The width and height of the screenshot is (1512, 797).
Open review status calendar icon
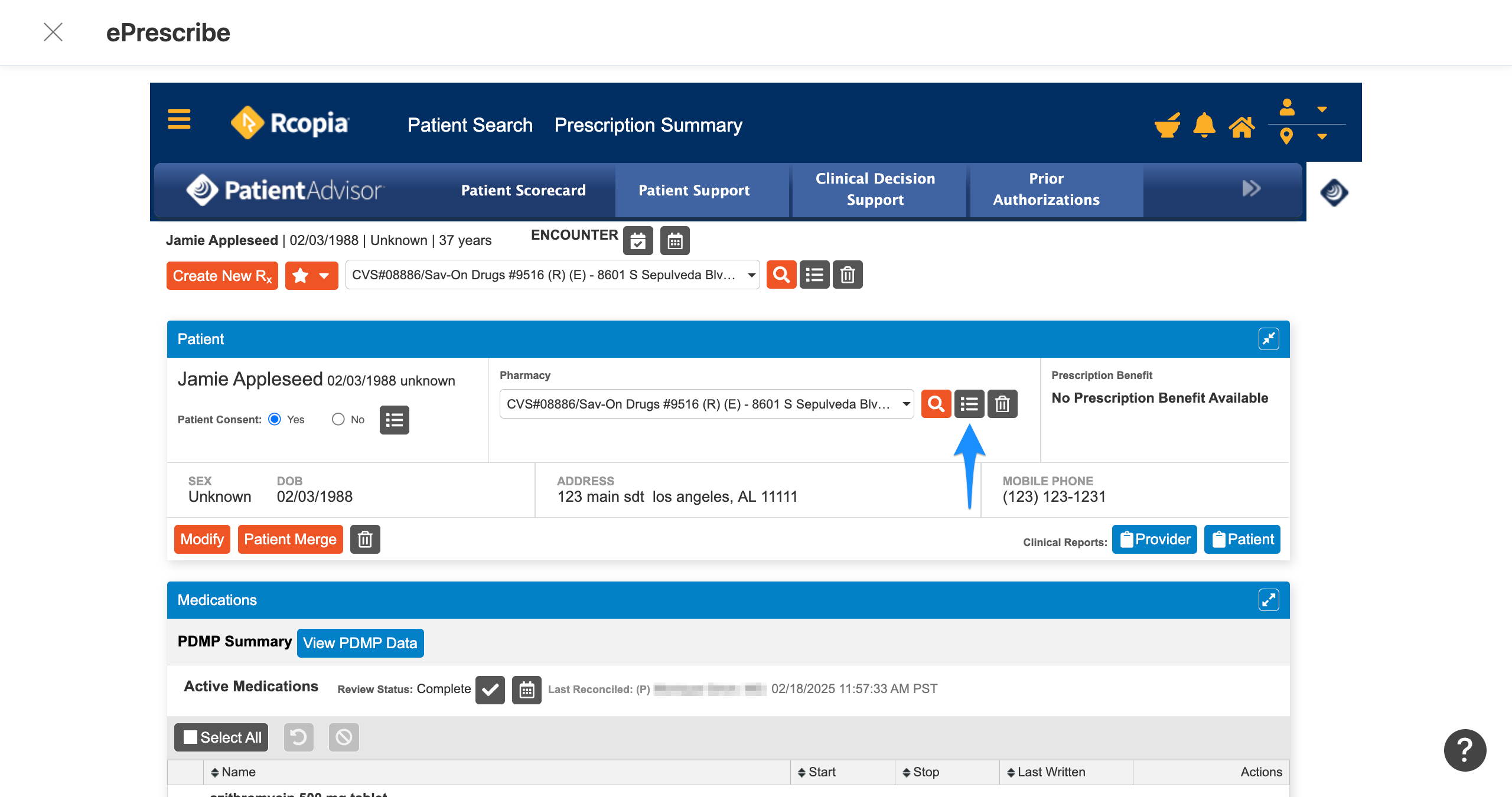click(x=527, y=690)
